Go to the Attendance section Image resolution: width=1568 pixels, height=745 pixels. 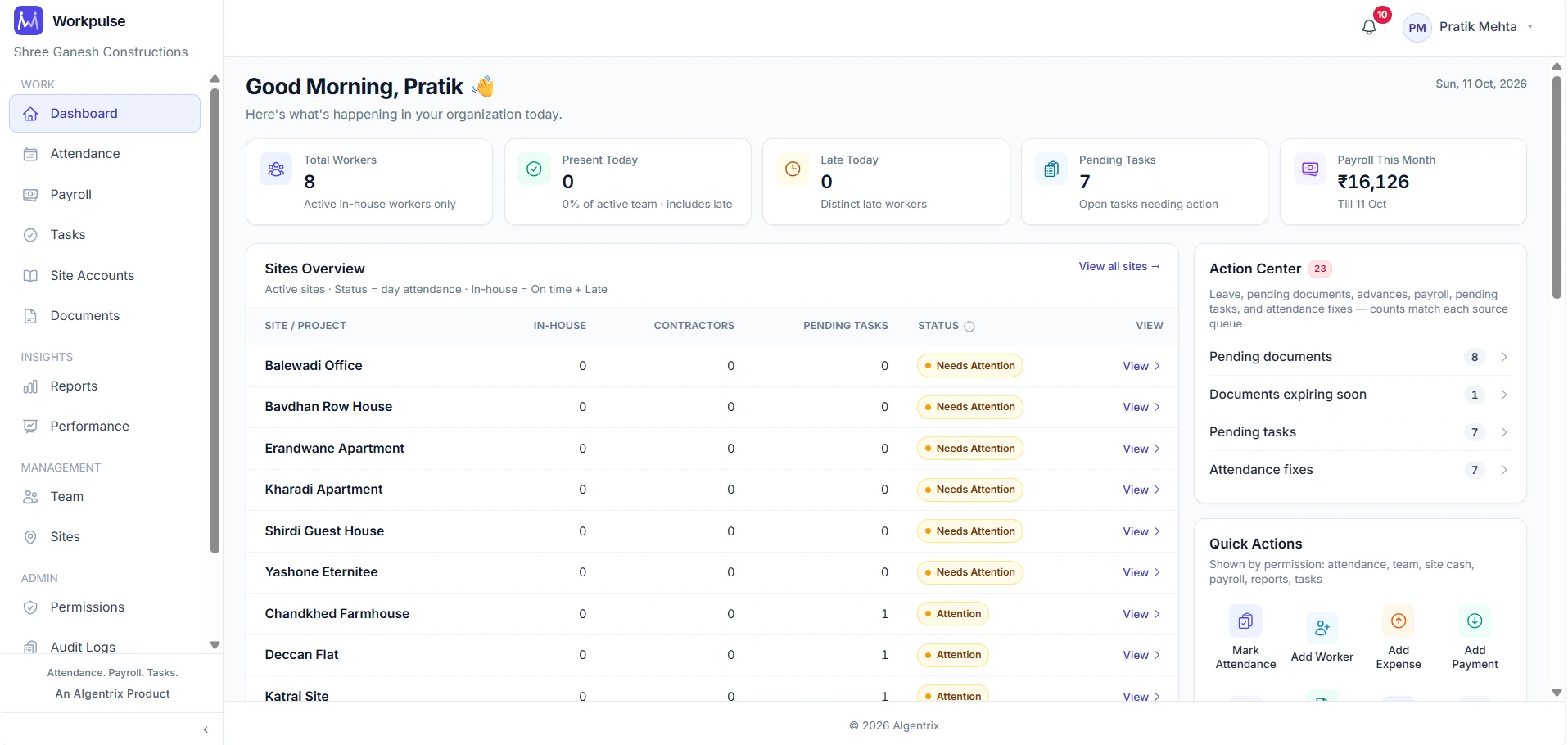[105, 154]
